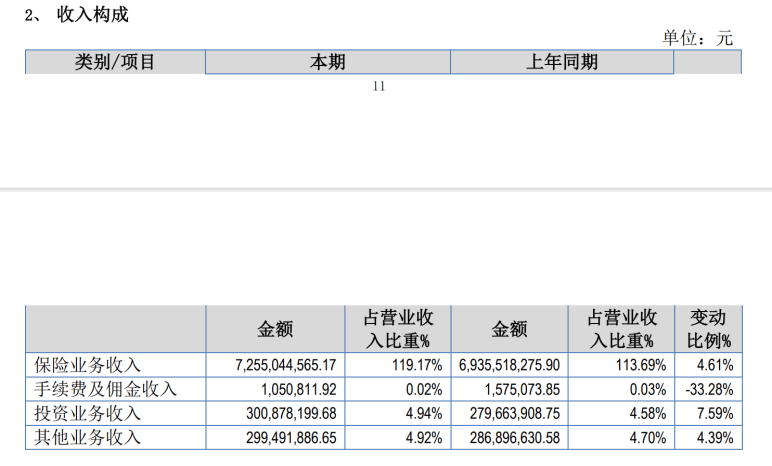This screenshot has width=772, height=466.
Task: Click the 手续费及佣金收入 row label
Action: point(105,389)
